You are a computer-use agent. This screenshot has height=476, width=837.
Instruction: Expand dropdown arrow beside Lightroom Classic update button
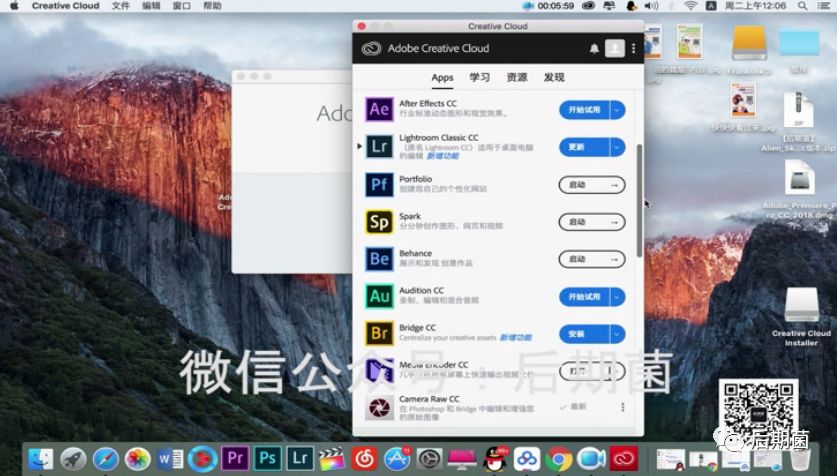(x=617, y=147)
